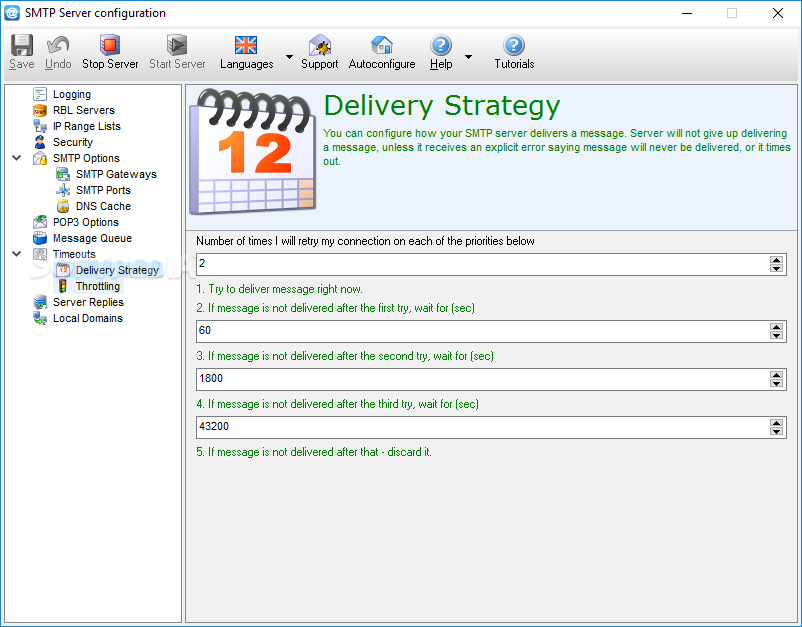Decrease the 43200 second wait value

pos(776,431)
